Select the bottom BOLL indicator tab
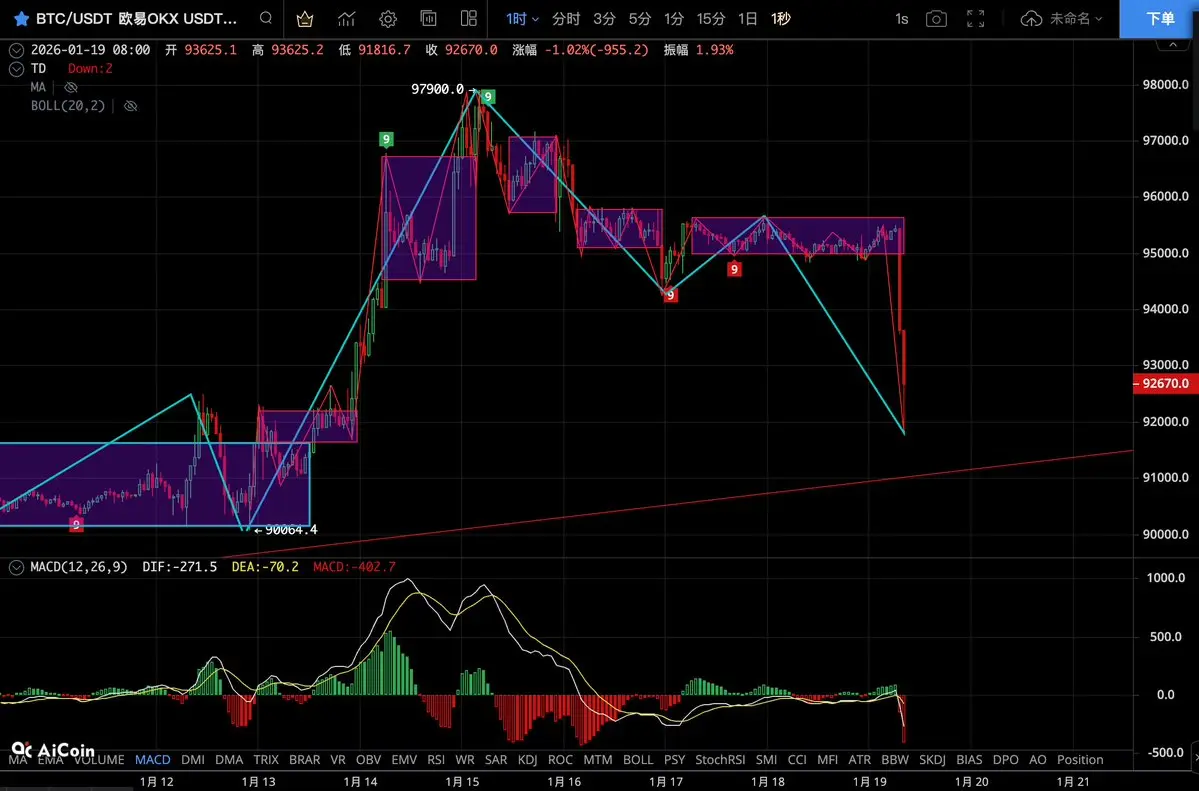The height and width of the screenshot is (791, 1199). click(638, 760)
